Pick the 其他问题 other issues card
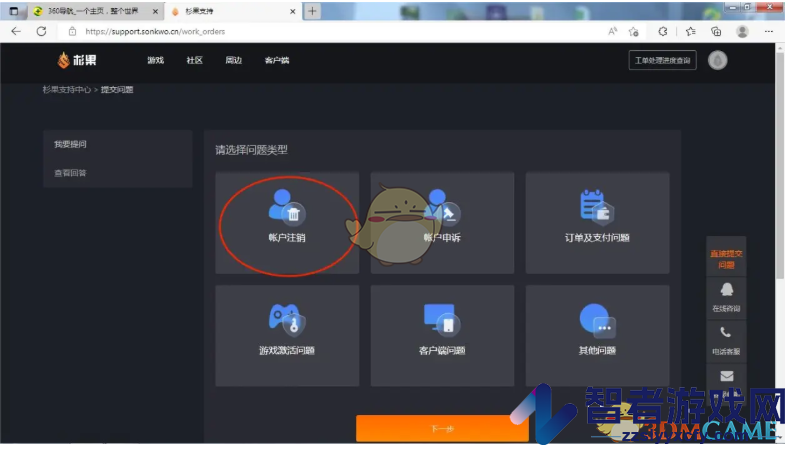The height and width of the screenshot is (449, 788). [x=598, y=336]
